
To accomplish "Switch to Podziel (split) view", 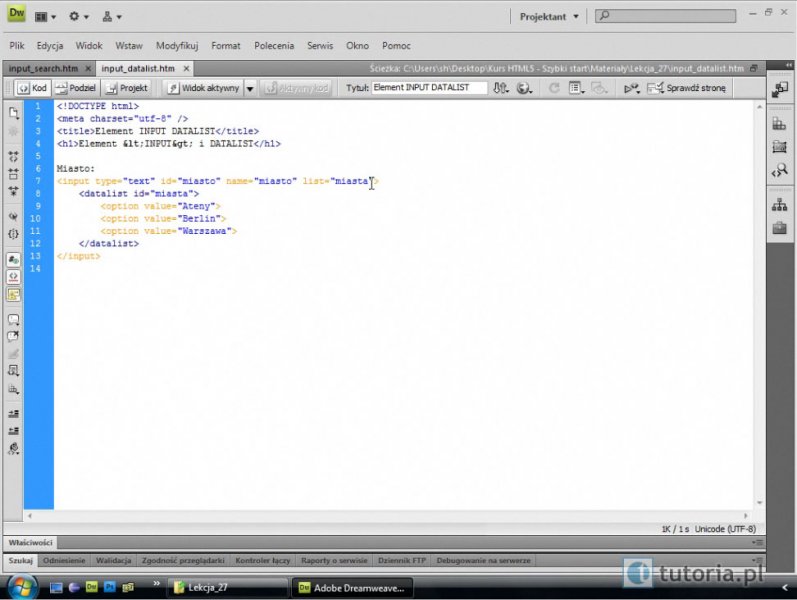I will (75, 88).
